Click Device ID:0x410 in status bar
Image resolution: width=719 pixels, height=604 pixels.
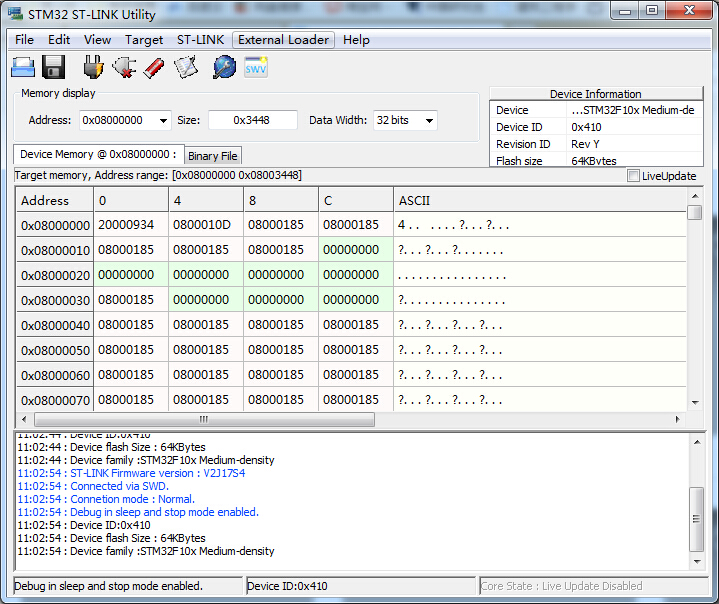coord(287,586)
